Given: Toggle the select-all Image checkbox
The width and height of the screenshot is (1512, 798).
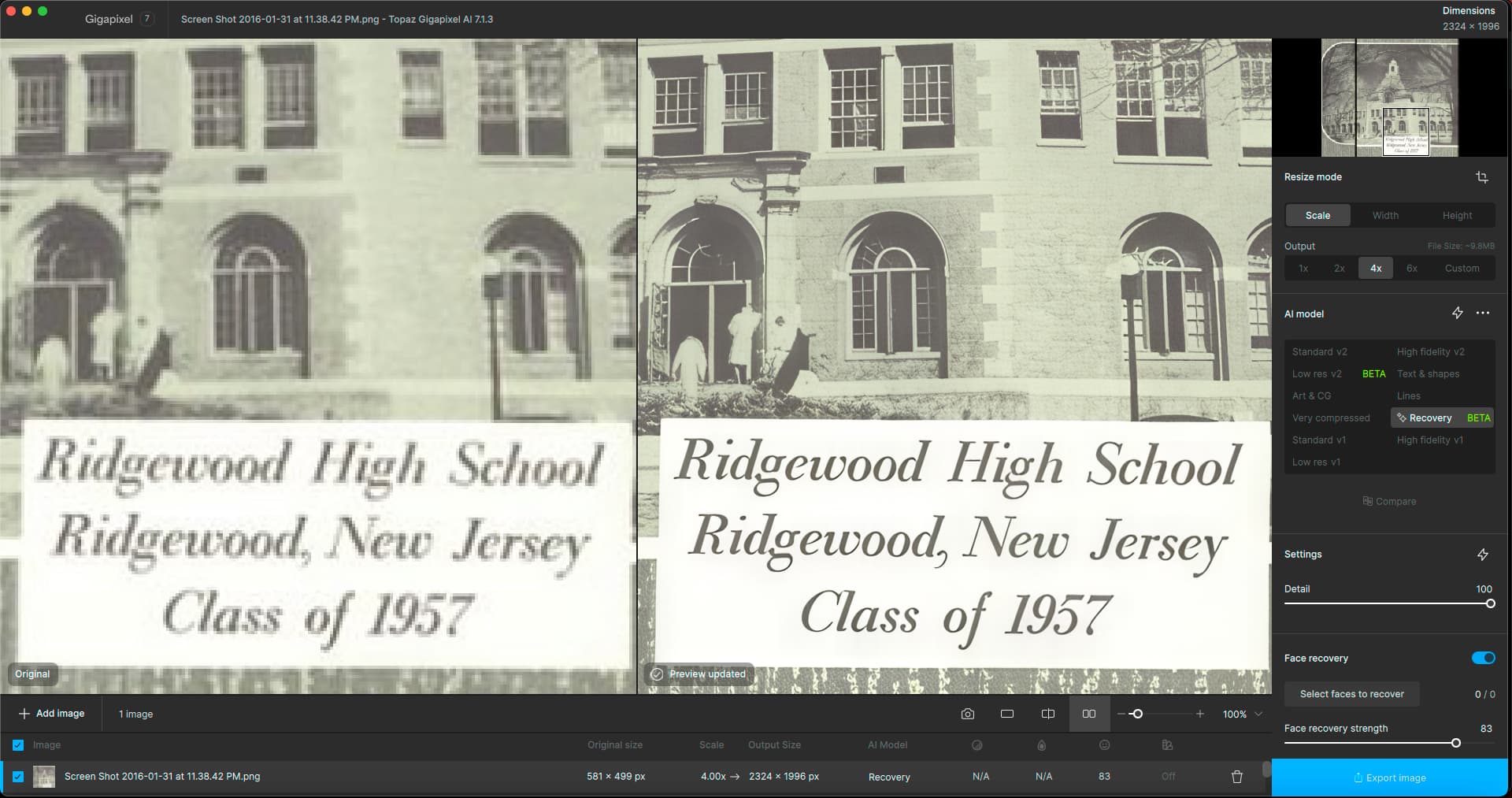Looking at the screenshot, I should pos(18,745).
